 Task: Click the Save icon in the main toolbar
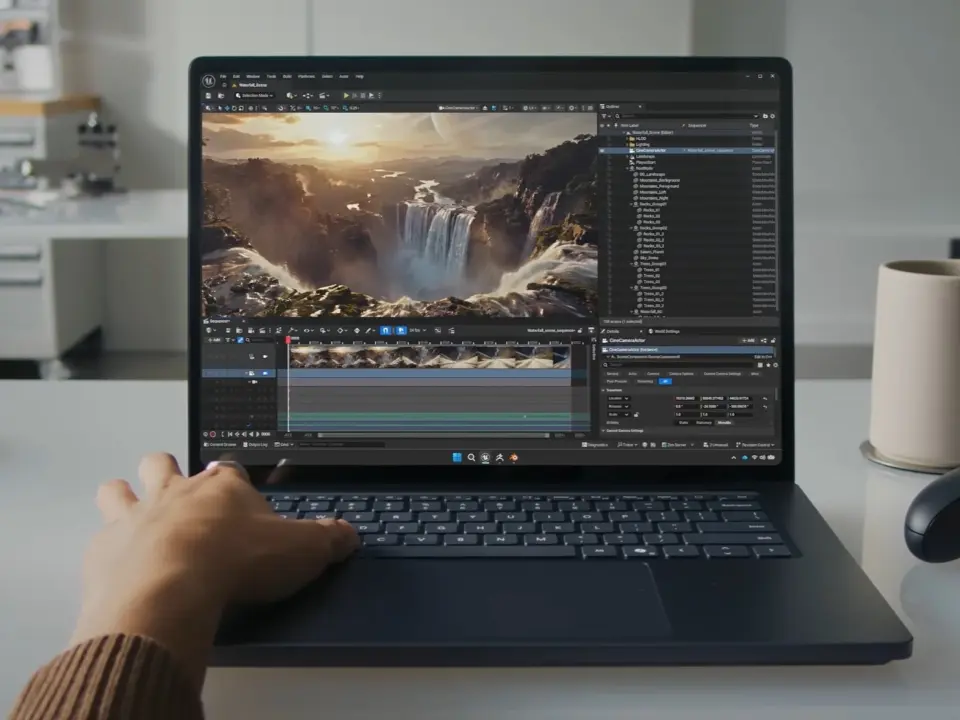208,96
